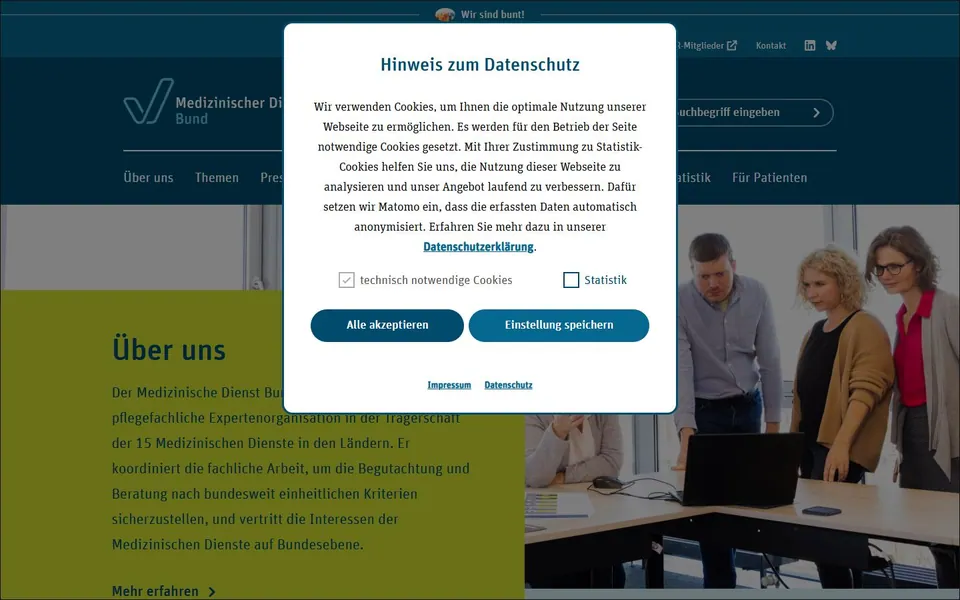This screenshot has width=960, height=600.
Task: Open the Impressum link in dialog
Action: [449, 385]
